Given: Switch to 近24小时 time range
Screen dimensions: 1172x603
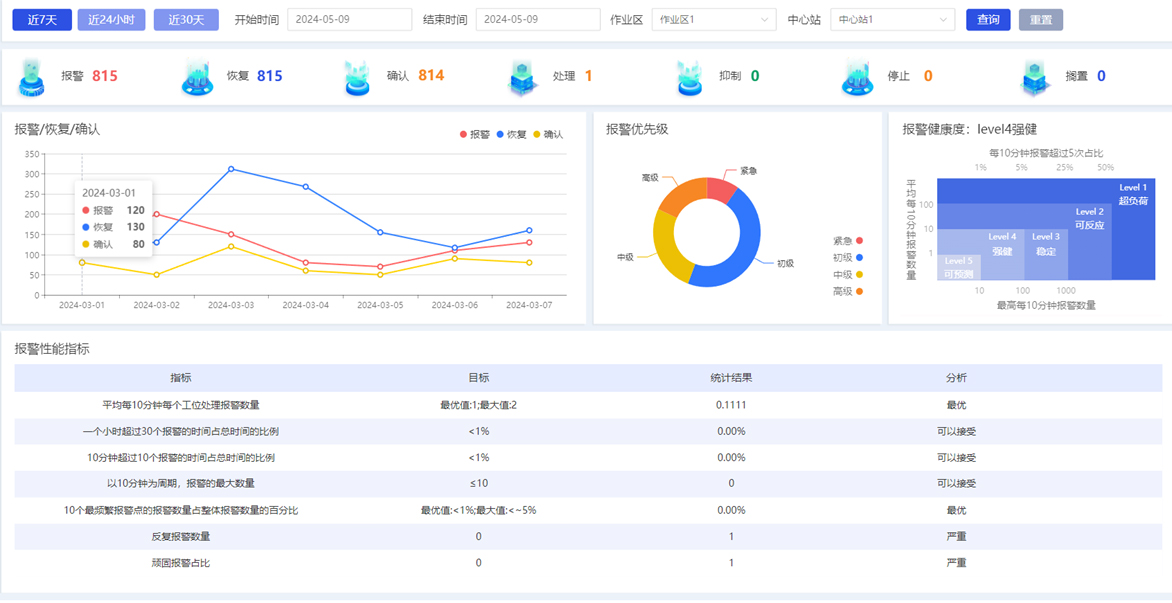Looking at the screenshot, I should [111, 20].
